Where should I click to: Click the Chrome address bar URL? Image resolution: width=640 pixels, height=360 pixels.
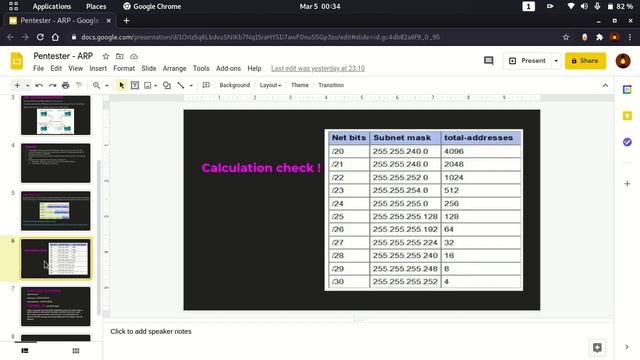coord(260,37)
